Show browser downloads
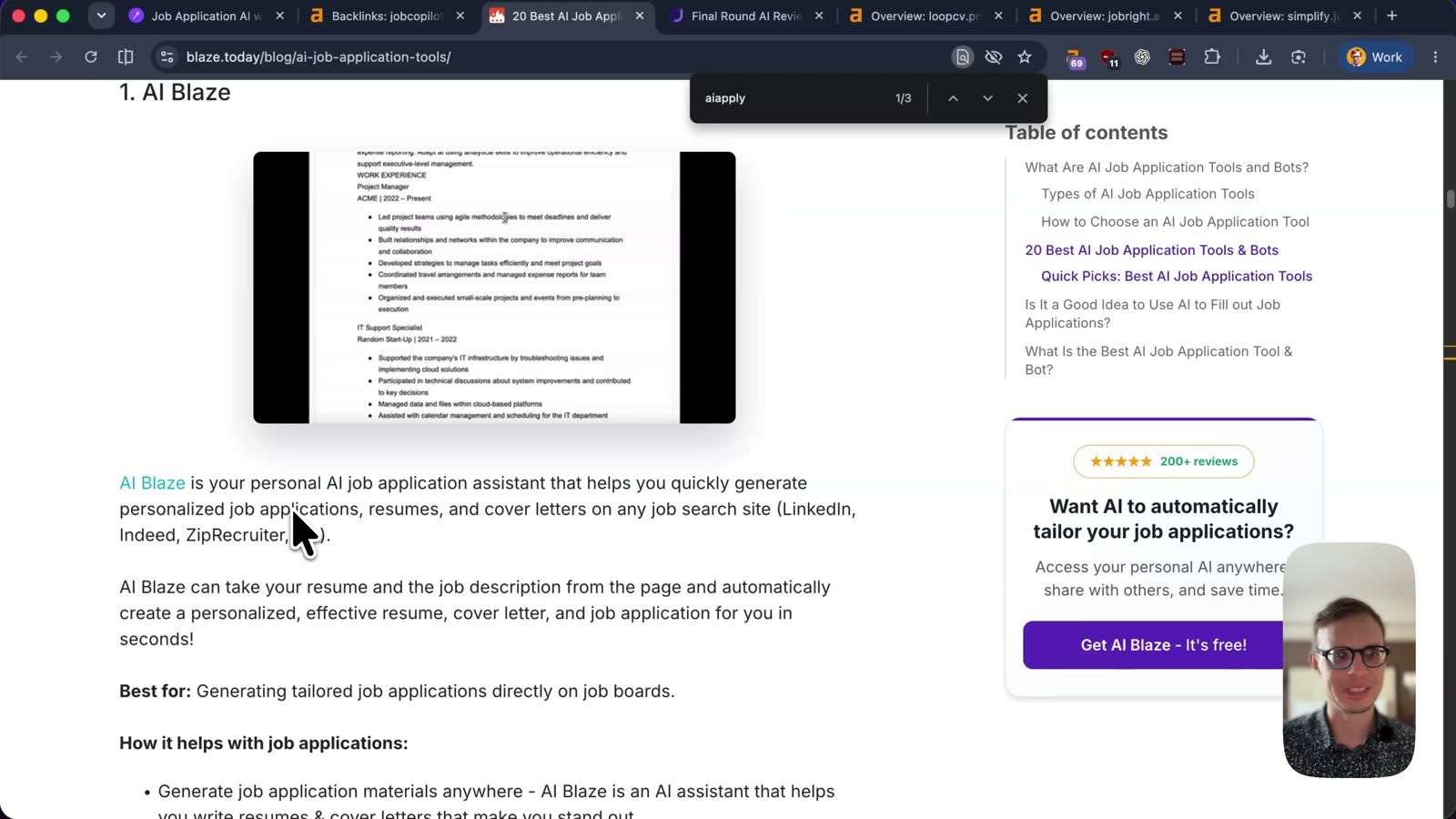The width and height of the screenshot is (1456, 819). click(1263, 56)
